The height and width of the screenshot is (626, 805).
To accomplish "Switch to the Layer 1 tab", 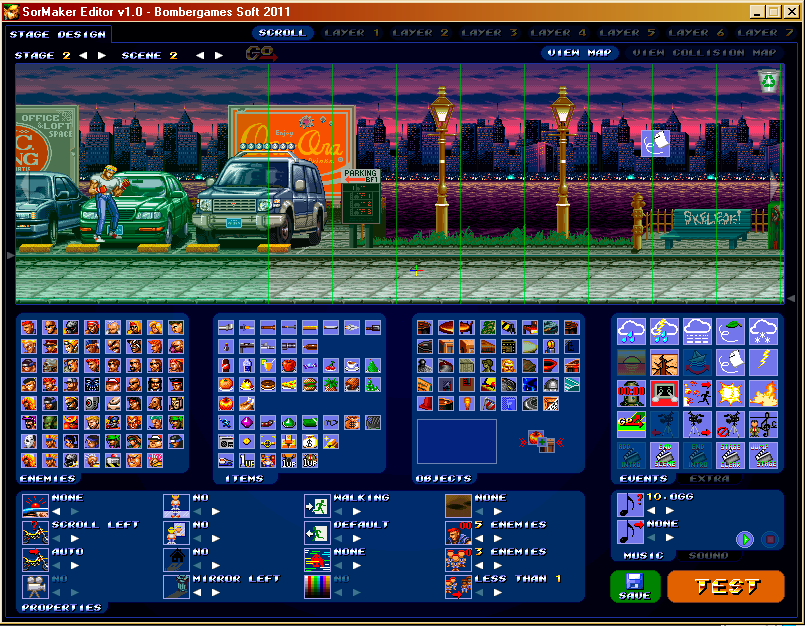I will click(x=352, y=33).
